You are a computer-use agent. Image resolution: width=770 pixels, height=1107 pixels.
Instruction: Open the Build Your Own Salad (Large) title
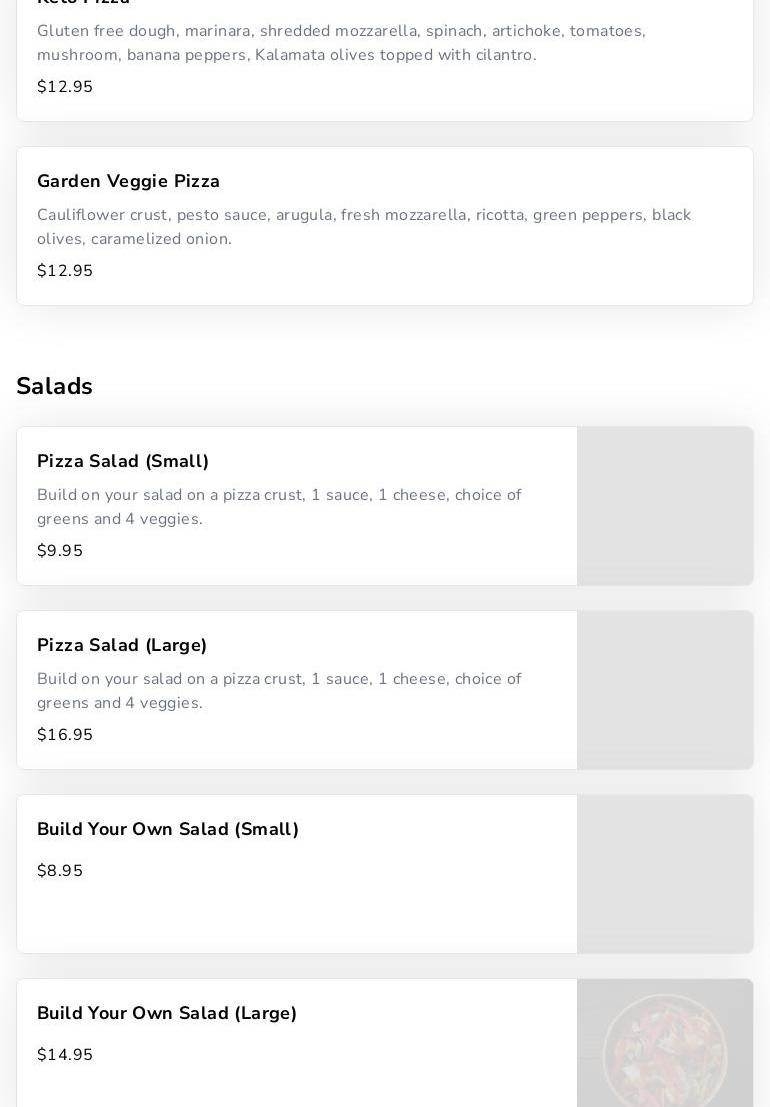tap(167, 1013)
